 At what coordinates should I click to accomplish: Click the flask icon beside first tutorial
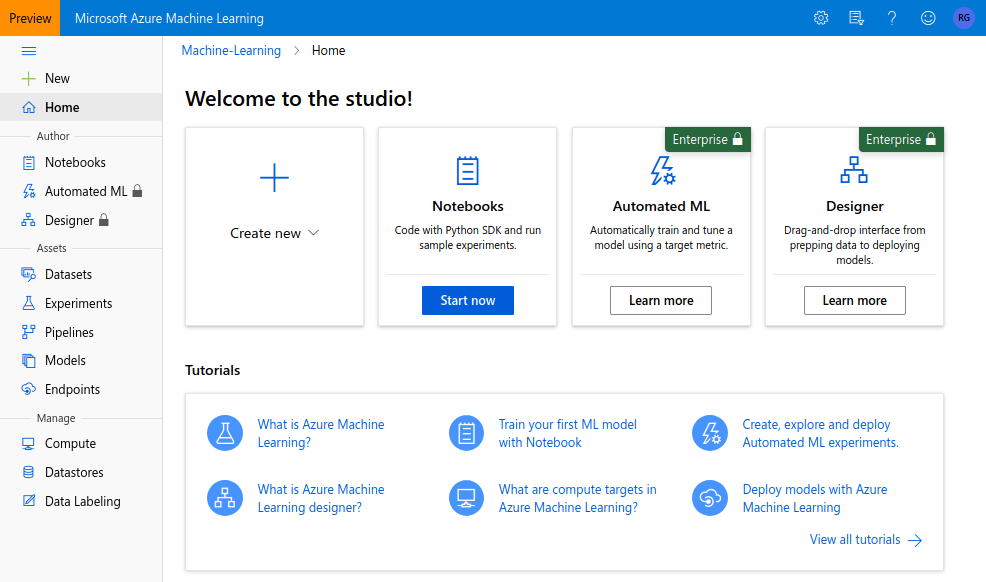225,433
